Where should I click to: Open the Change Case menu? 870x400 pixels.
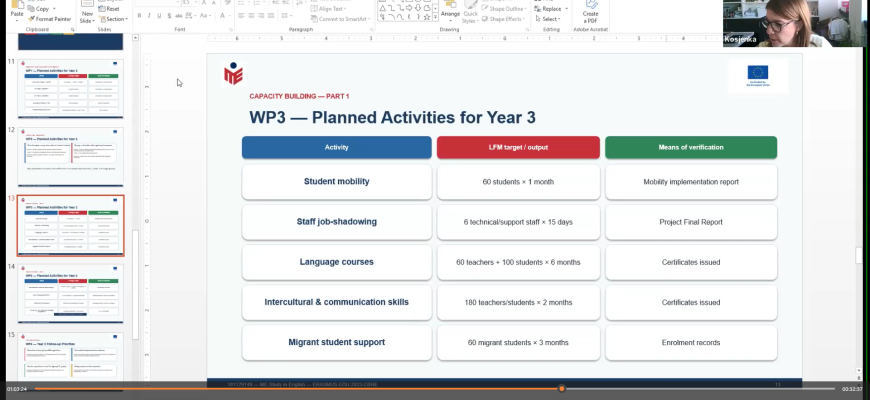pos(205,16)
